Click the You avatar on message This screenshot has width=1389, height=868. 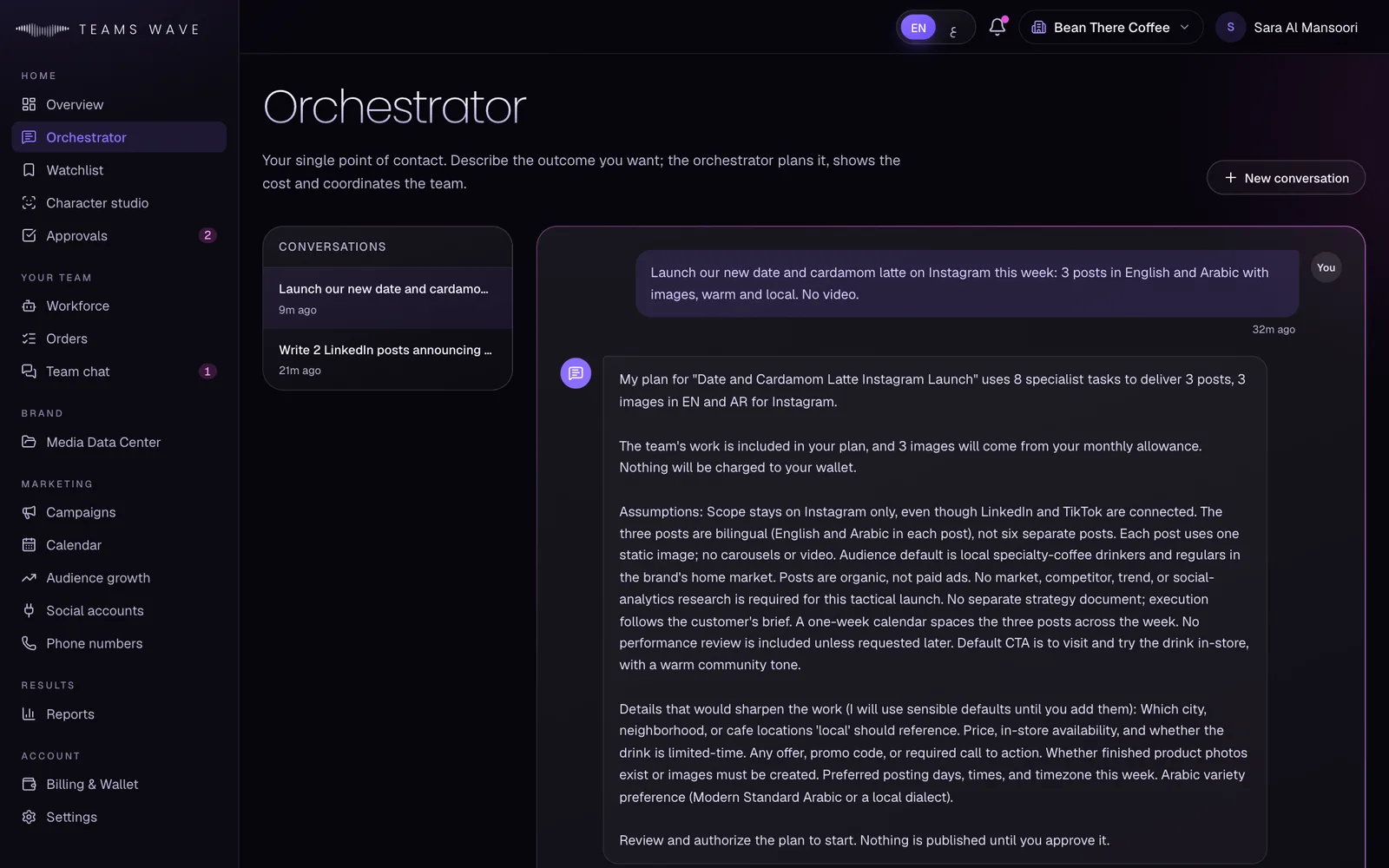pyautogui.click(x=1326, y=267)
